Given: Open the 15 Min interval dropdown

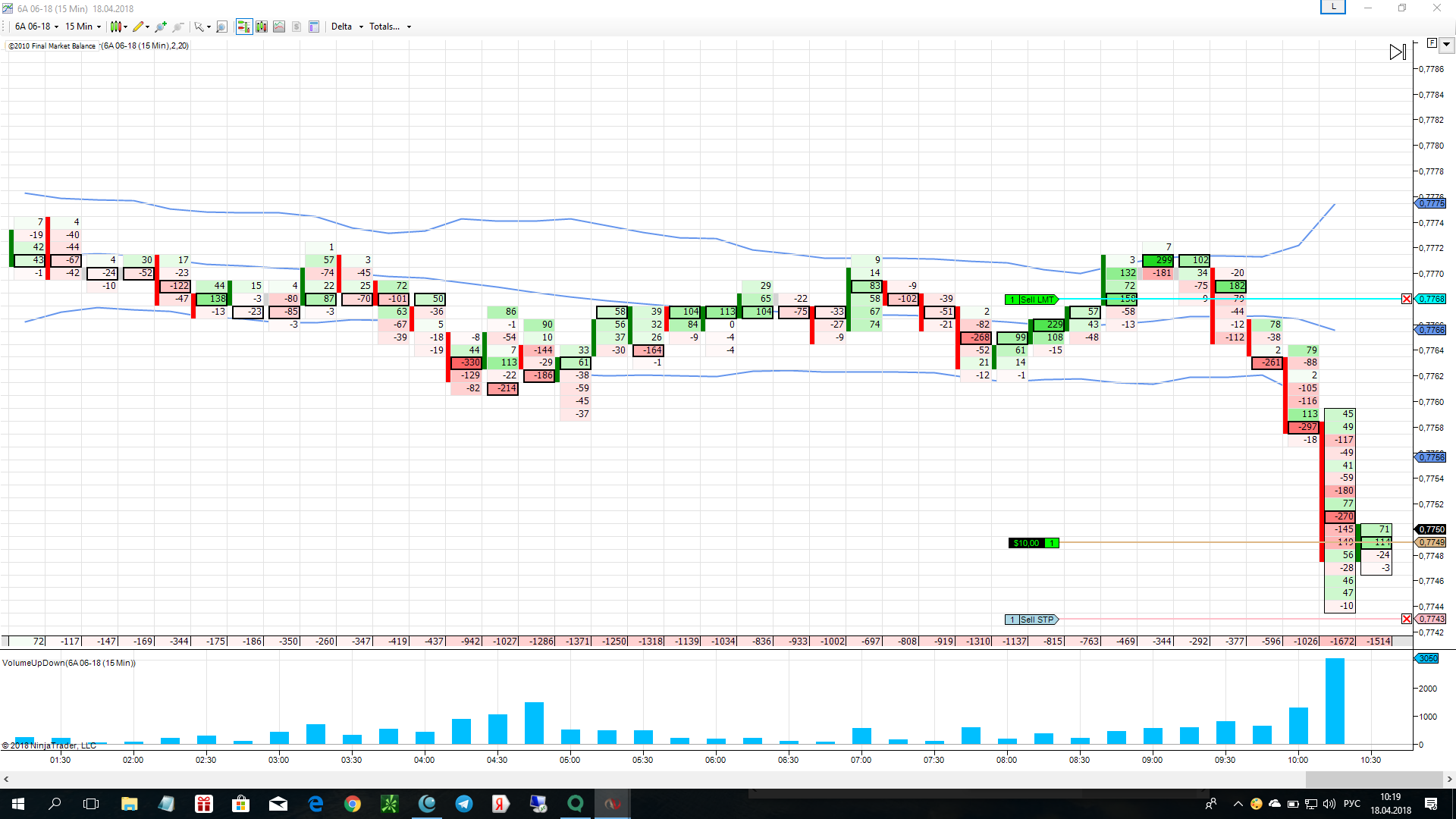Looking at the screenshot, I should point(83,27).
